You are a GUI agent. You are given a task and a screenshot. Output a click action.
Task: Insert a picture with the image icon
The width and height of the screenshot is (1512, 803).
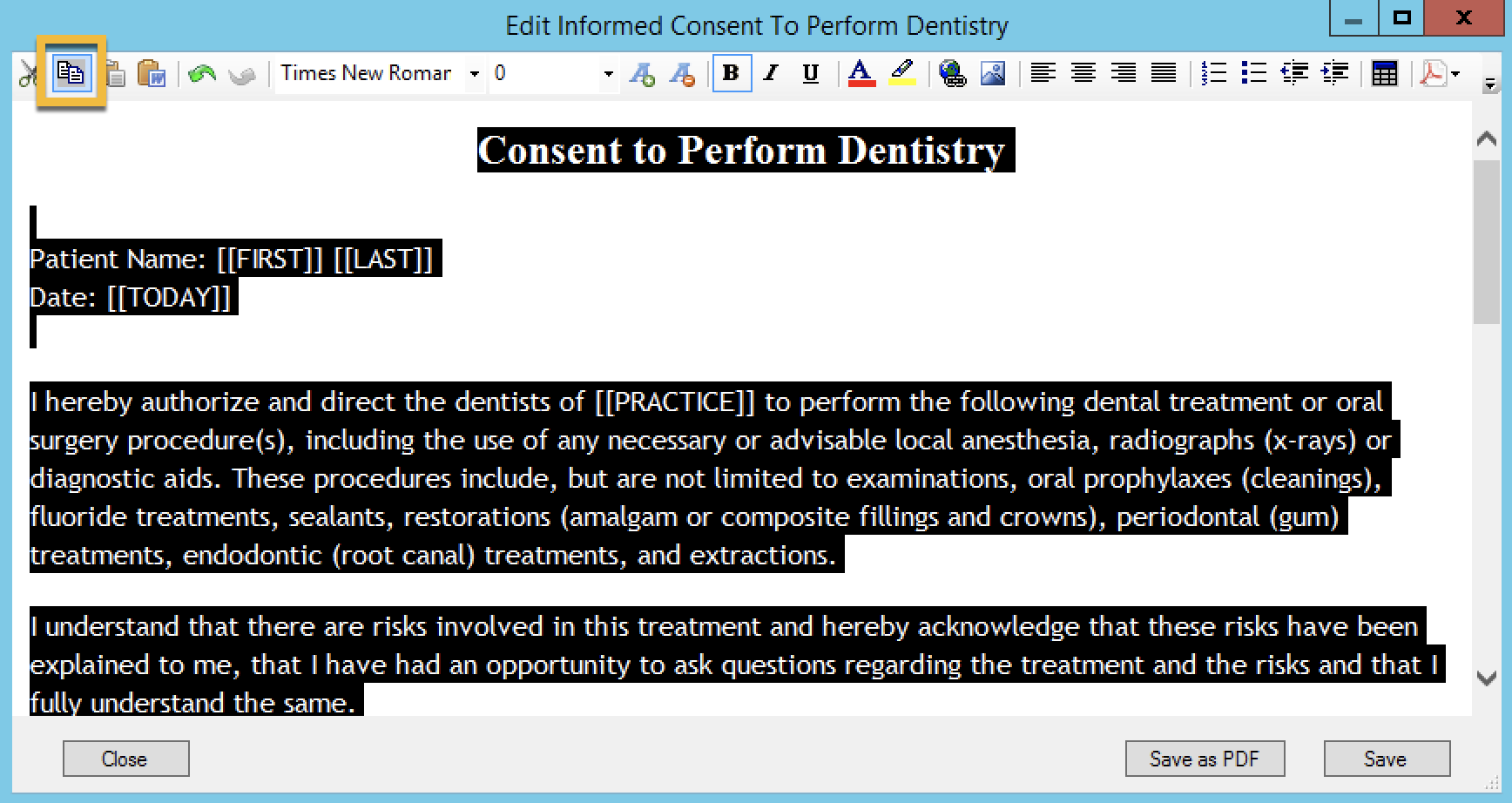993,73
